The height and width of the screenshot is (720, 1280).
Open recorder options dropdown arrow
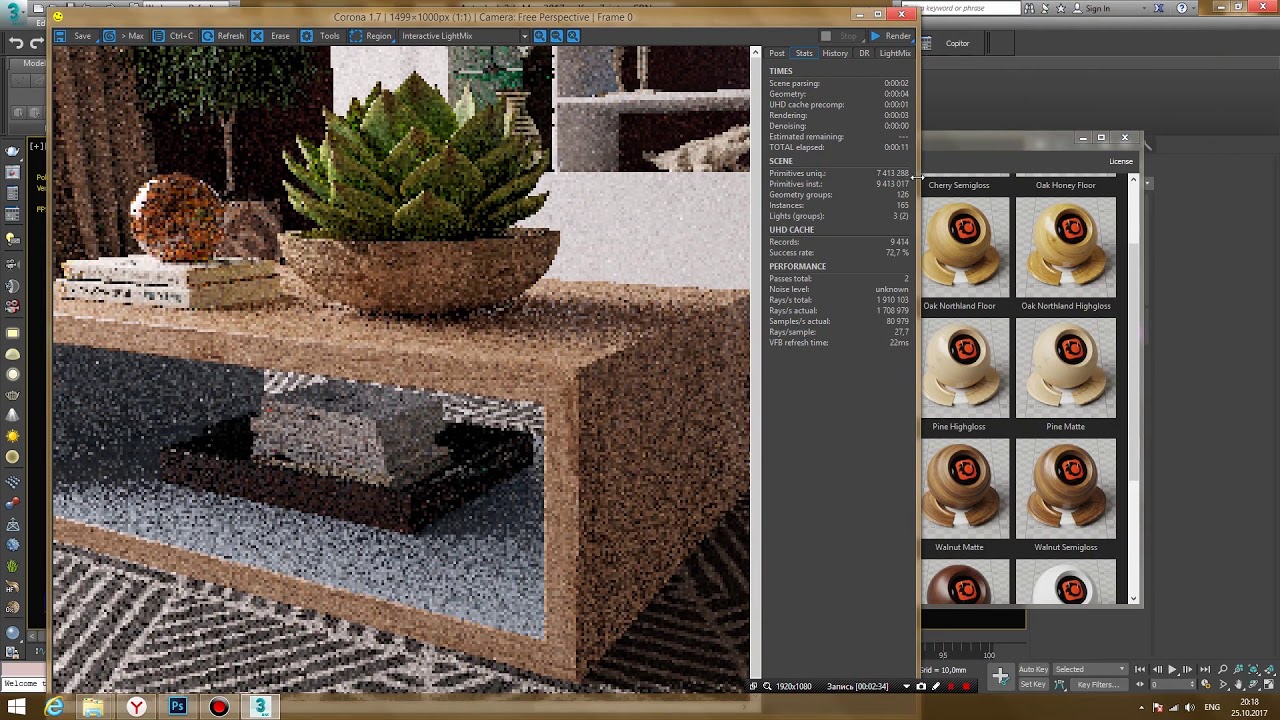(906, 686)
